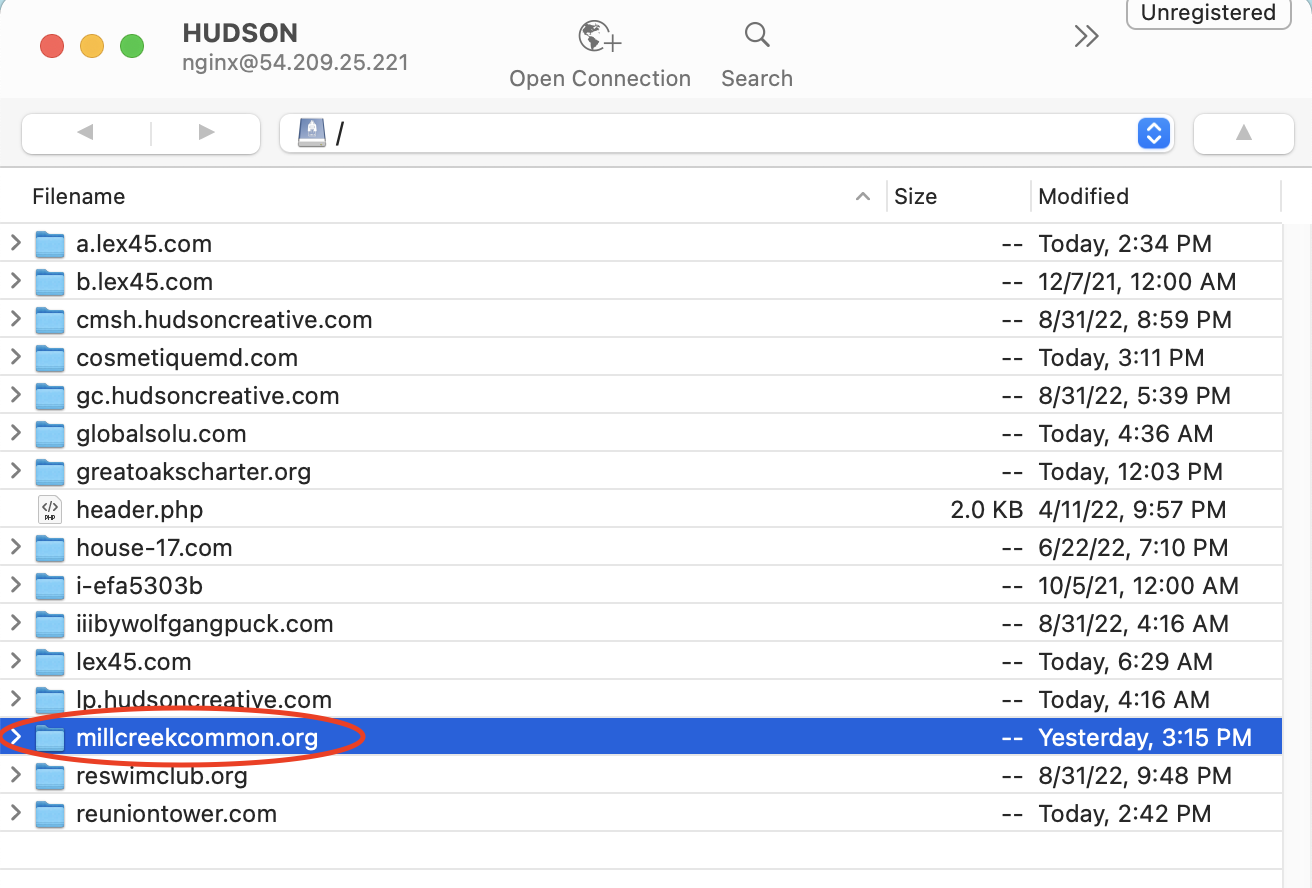
Task: Expand the house-17.com folder
Action: (x=15, y=547)
